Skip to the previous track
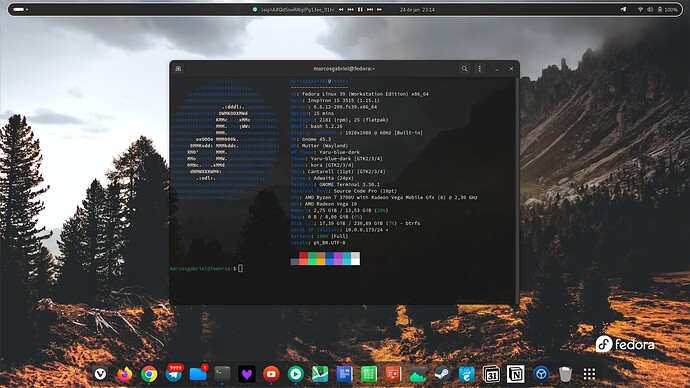Viewport: 690px width, 388px height. [x=351, y=9]
